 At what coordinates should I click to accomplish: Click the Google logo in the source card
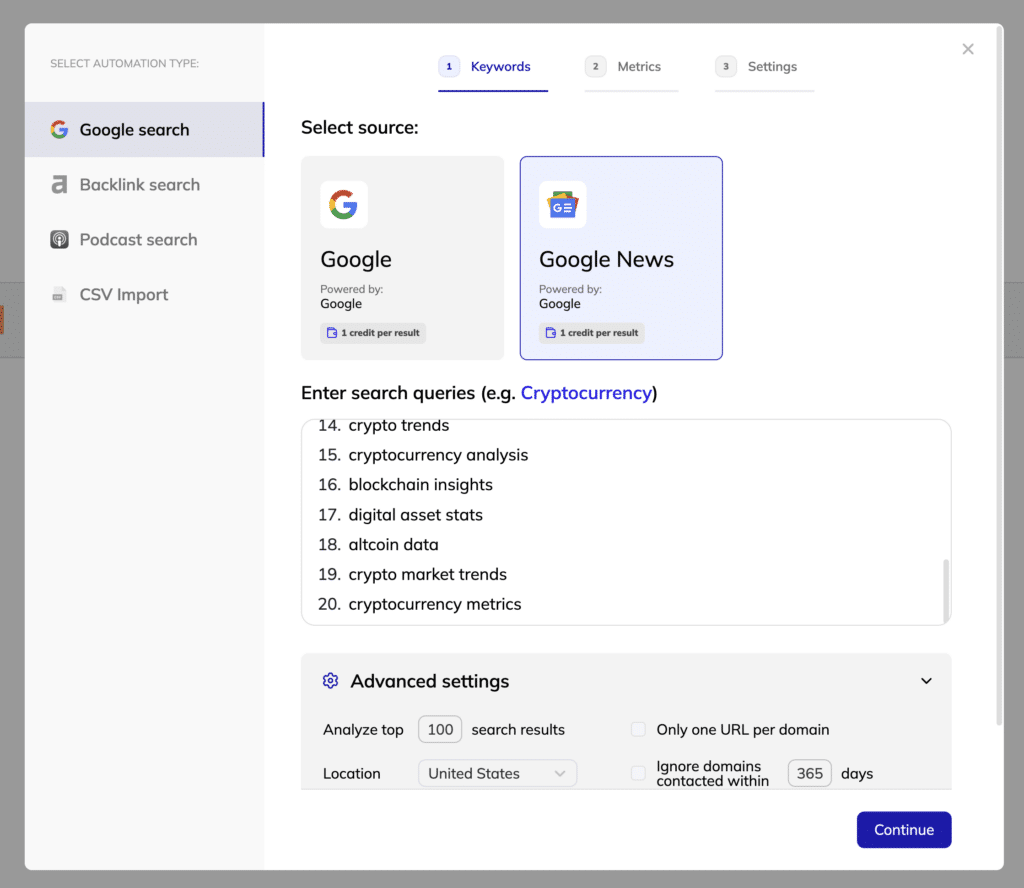[x=344, y=205]
